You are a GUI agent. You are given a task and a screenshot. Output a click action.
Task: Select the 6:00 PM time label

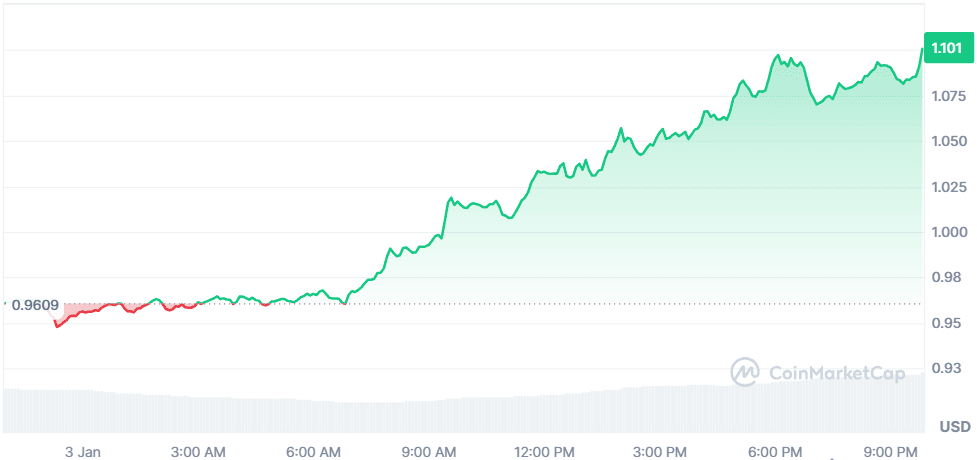[778, 451]
